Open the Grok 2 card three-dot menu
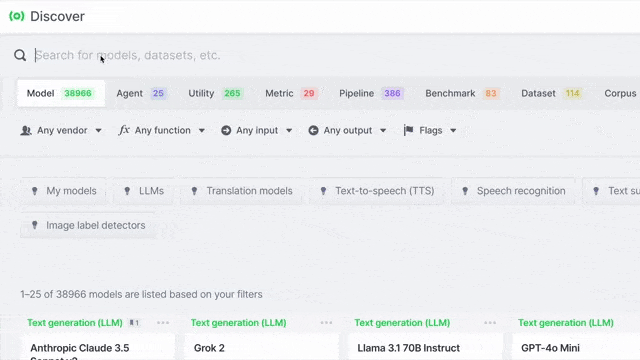Screen dimensions: 640x360 point(327,323)
